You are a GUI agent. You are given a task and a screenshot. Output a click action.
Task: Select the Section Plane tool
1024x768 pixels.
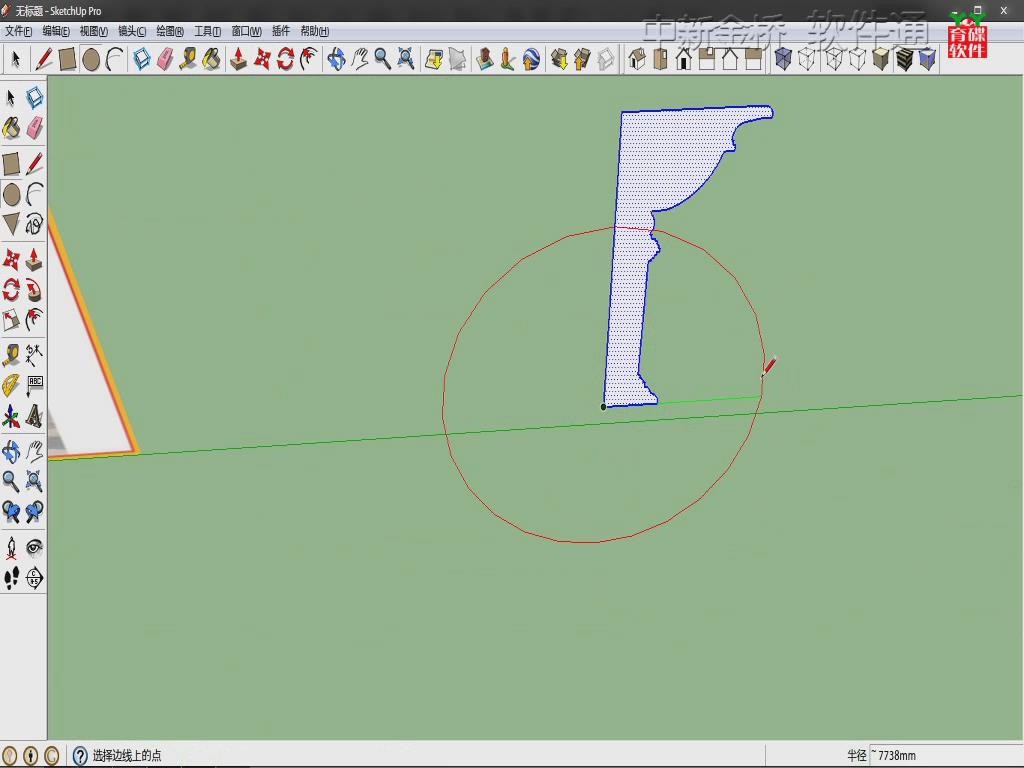[35, 577]
